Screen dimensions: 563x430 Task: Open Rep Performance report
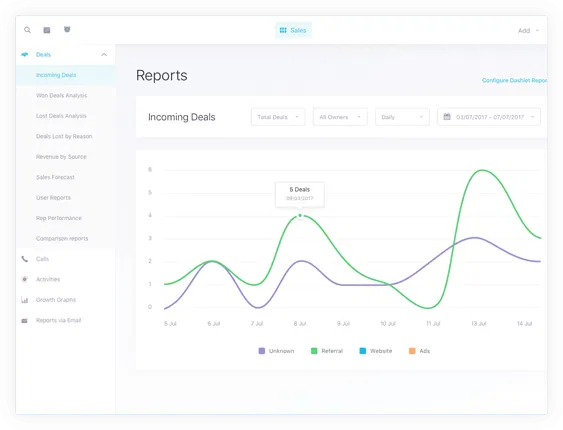click(x=59, y=218)
